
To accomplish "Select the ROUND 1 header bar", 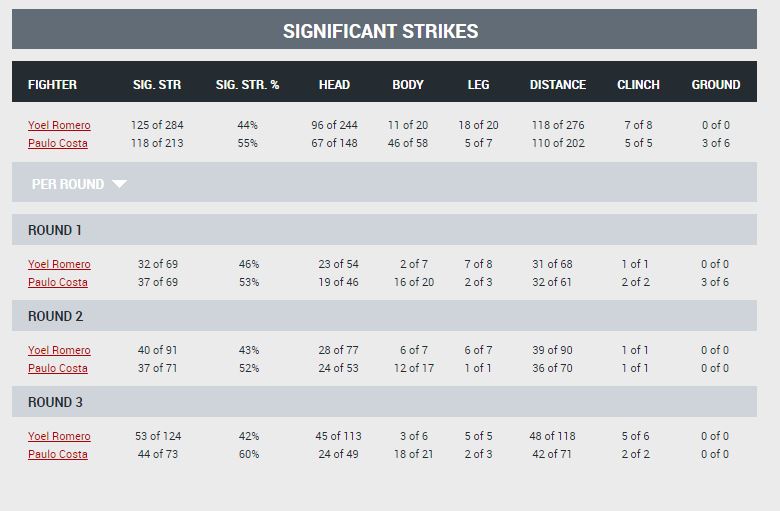I will (x=384, y=230).
